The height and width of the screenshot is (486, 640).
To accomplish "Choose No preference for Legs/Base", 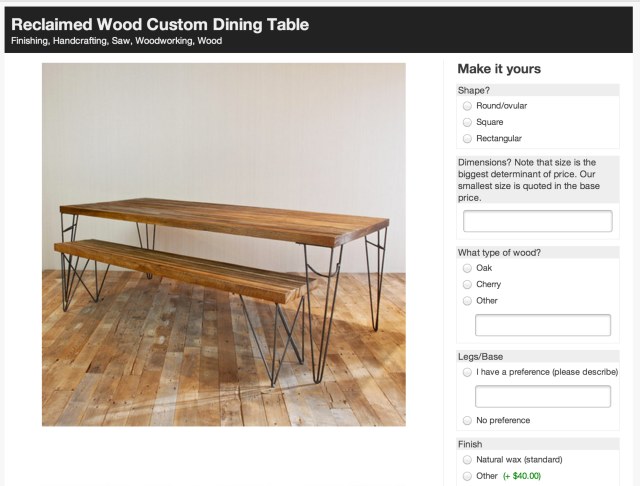I will [467, 420].
